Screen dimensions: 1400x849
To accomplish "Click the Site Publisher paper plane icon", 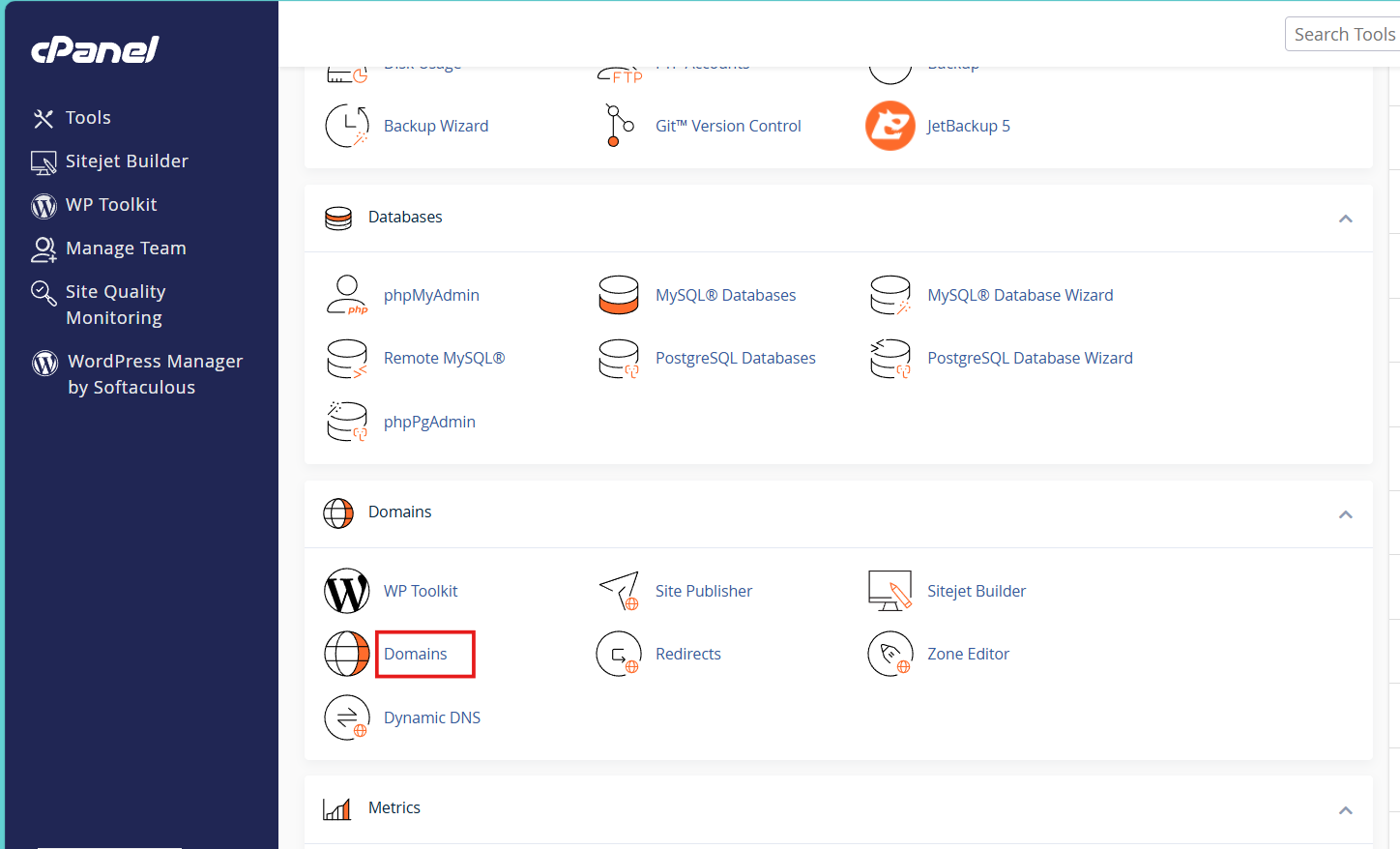I will pos(619,591).
